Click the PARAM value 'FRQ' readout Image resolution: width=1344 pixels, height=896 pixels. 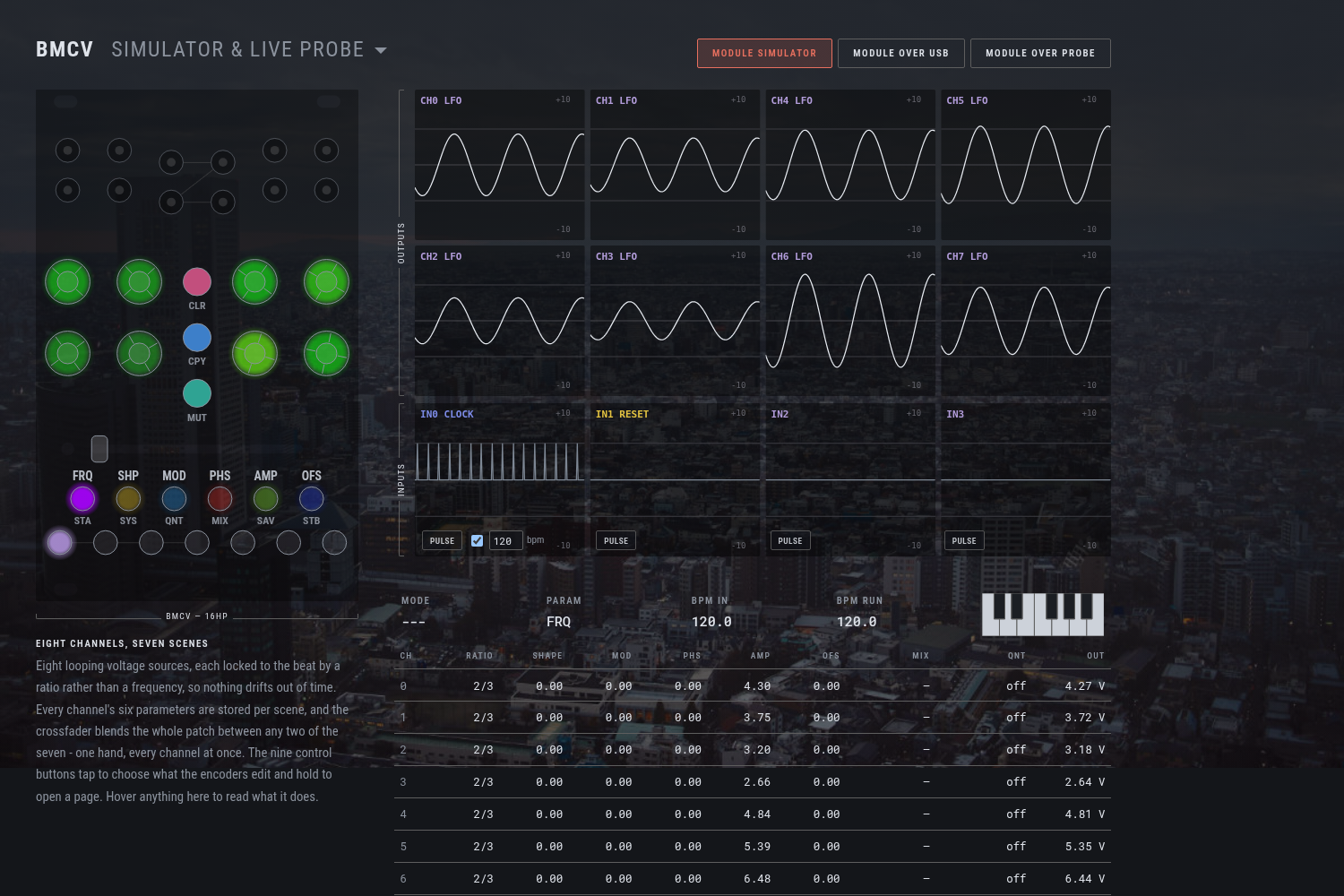(558, 622)
